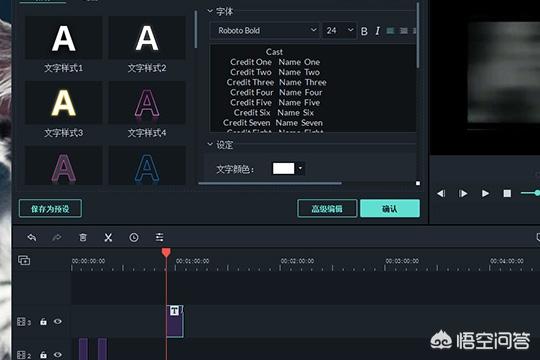The height and width of the screenshot is (360, 540).
Task: Stop the preview playback
Action: pyautogui.click(x=507, y=194)
